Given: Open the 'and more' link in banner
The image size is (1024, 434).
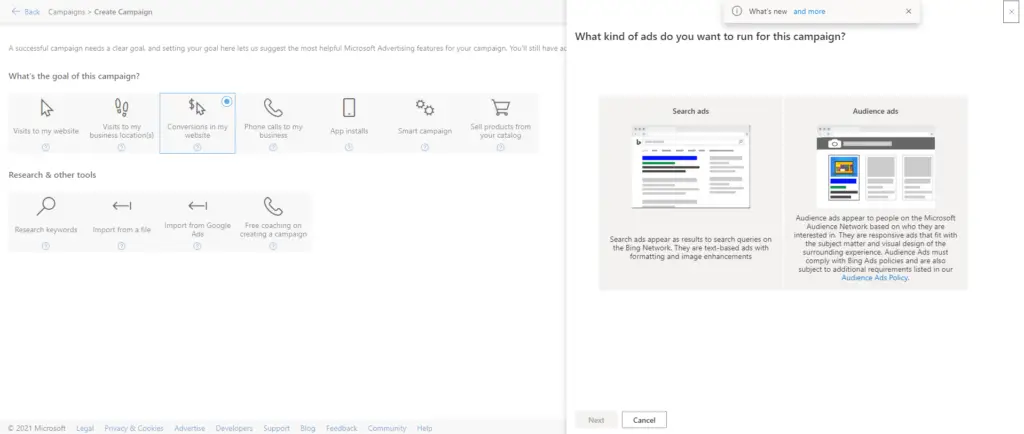Looking at the screenshot, I should click(809, 11).
